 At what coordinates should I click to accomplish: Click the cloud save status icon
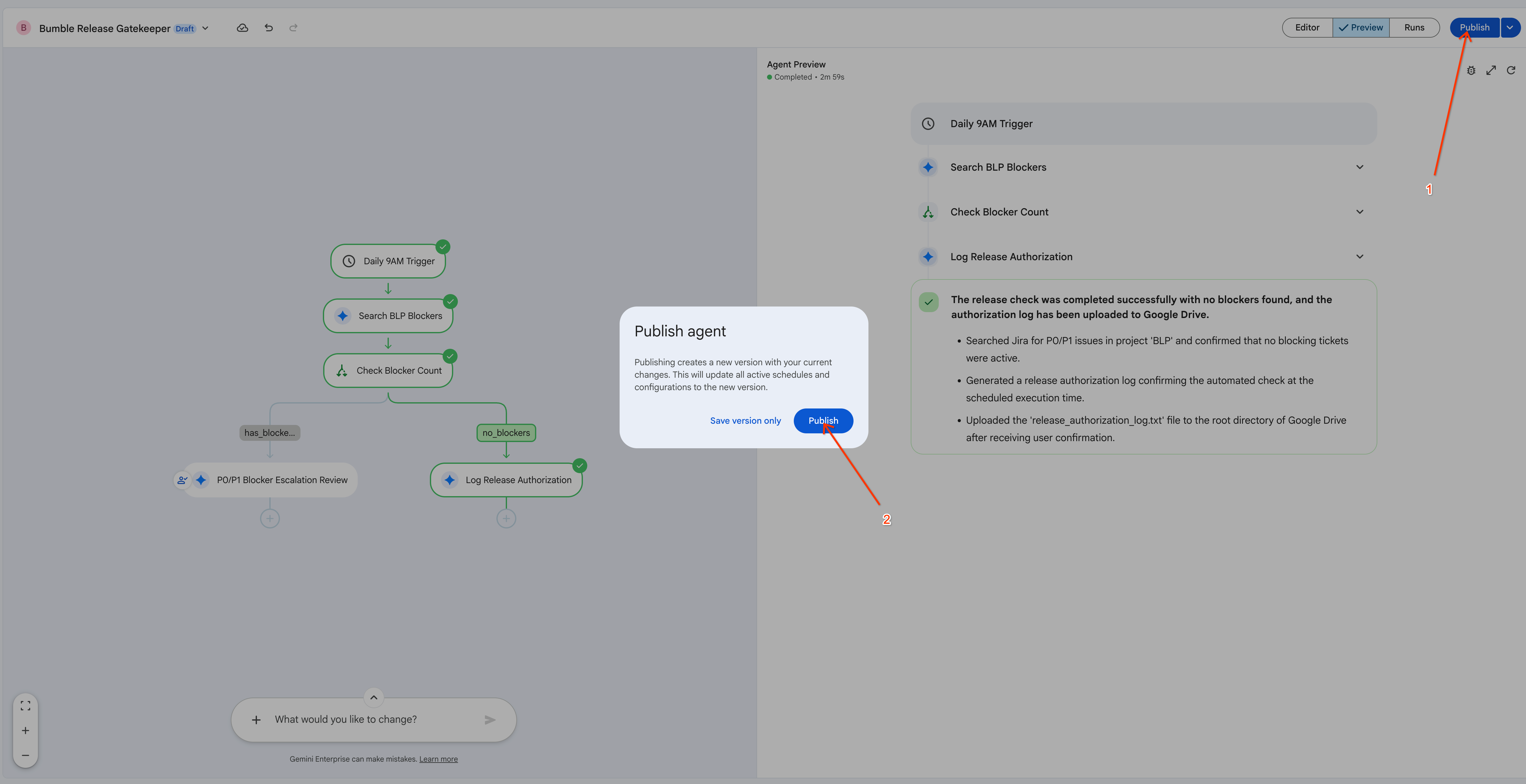click(x=242, y=28)
